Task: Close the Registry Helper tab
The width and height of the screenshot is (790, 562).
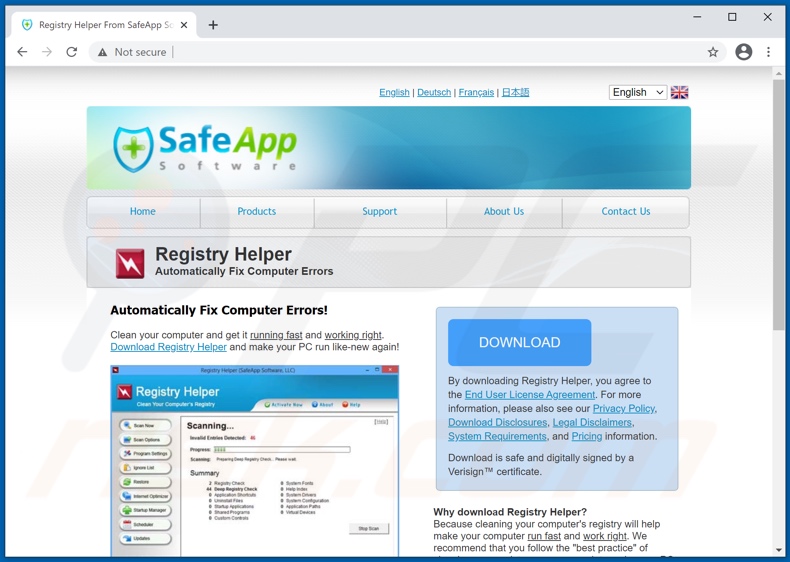Action: click(x=184, y=25)
